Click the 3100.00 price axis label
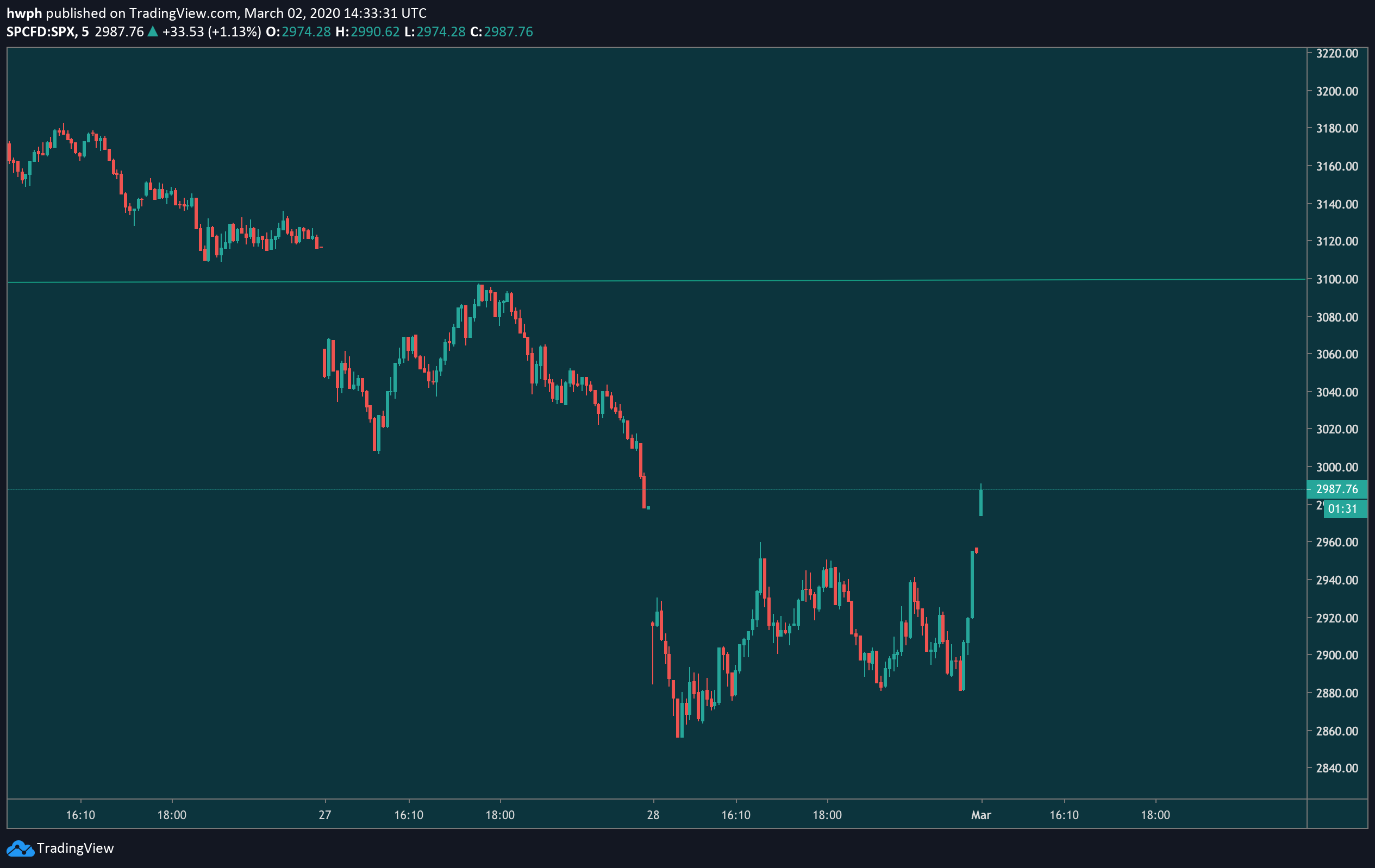This screenshot has height=868, width=1375. tap(1337, 279)
